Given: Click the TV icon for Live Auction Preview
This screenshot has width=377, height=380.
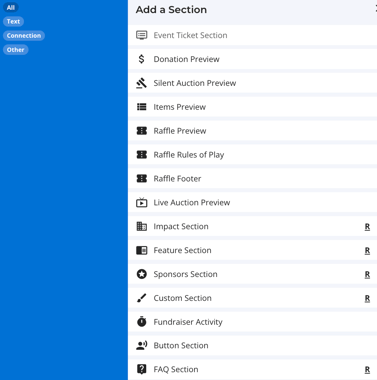Looking at the screenshot, I should pos(142,202).
